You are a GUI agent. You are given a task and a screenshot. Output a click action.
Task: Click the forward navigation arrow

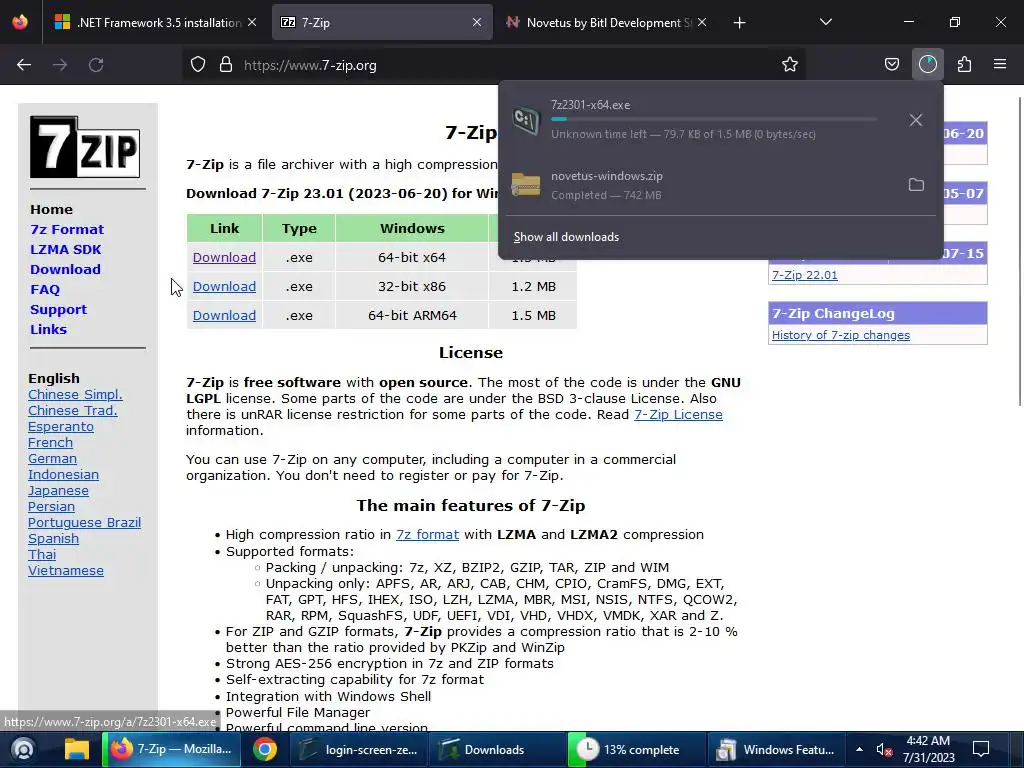pos(60,65)
